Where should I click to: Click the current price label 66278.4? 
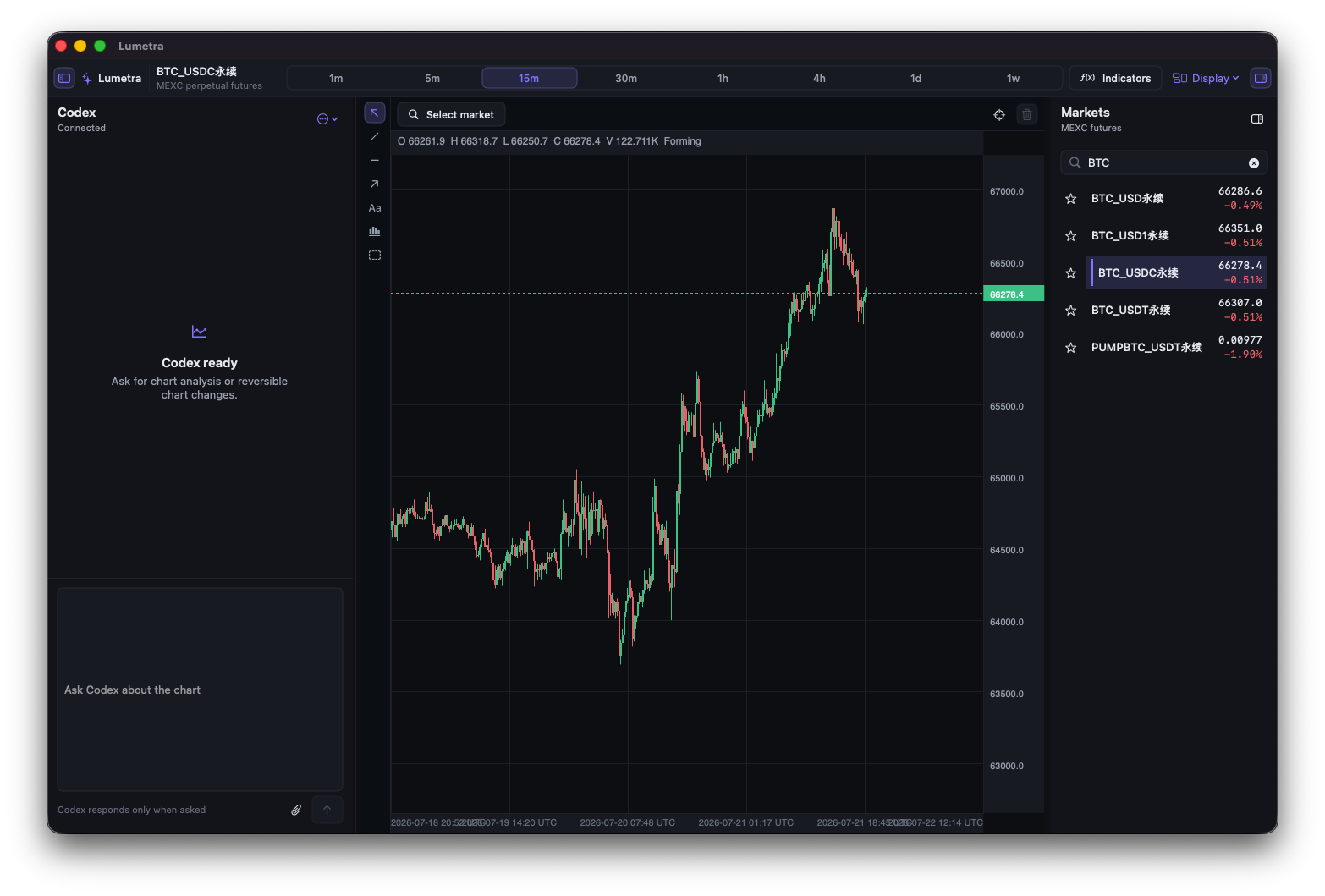click(1014, 294)
